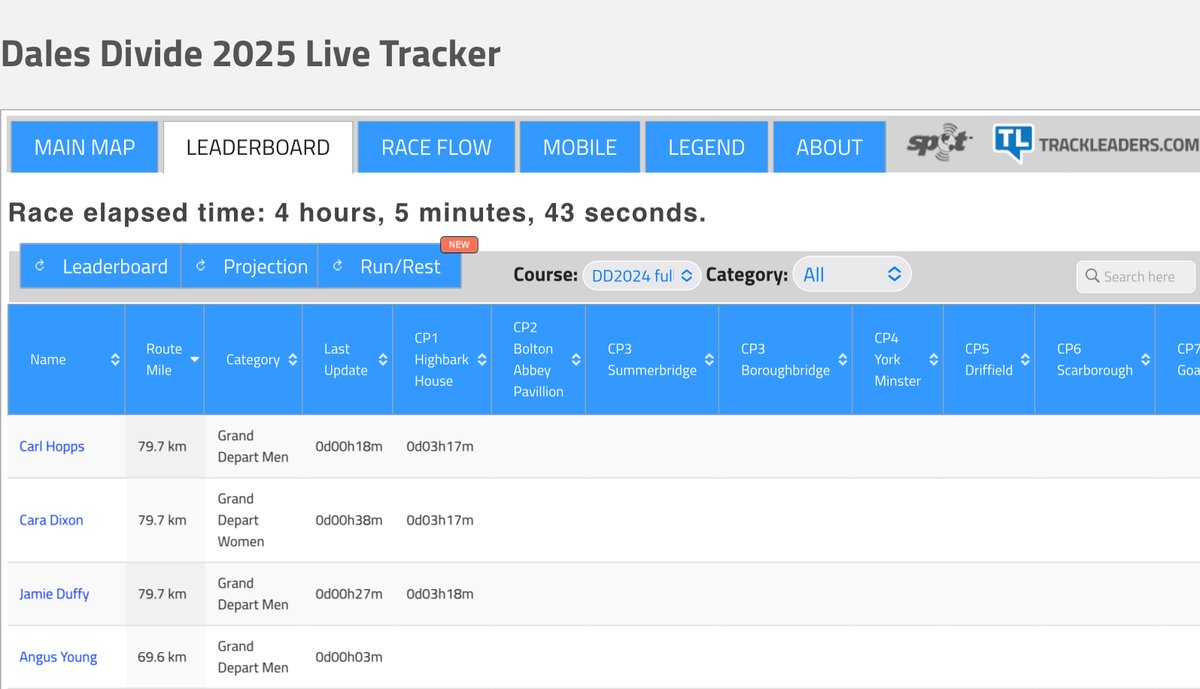This screenshot has width=1200, height=689.
Task: Sort by Last Update column
Action: [x=348, y=360]
